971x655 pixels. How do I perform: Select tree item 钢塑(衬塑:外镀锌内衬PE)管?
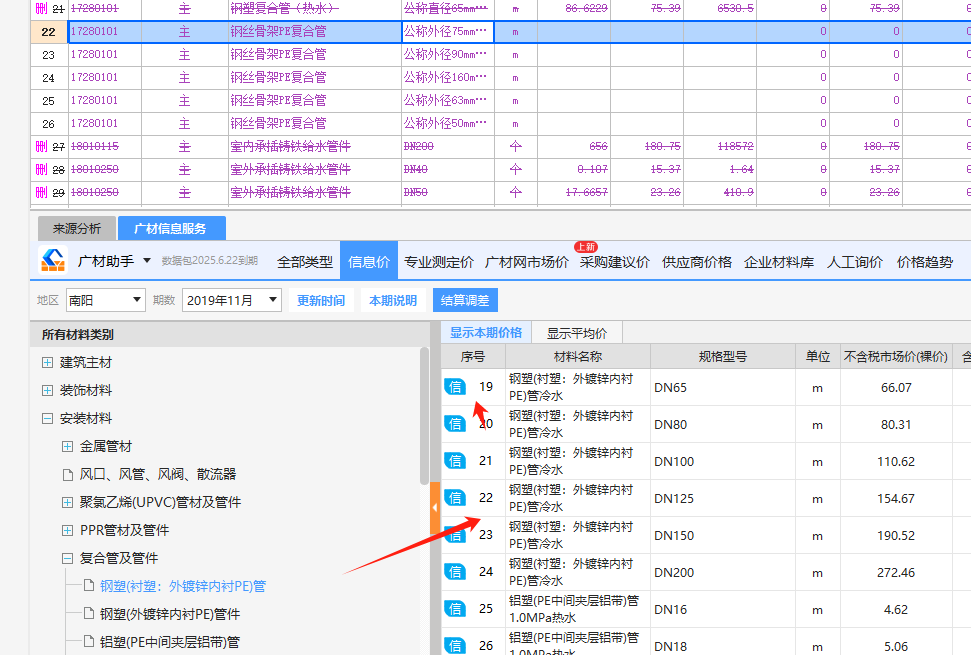tap(183, 586)
